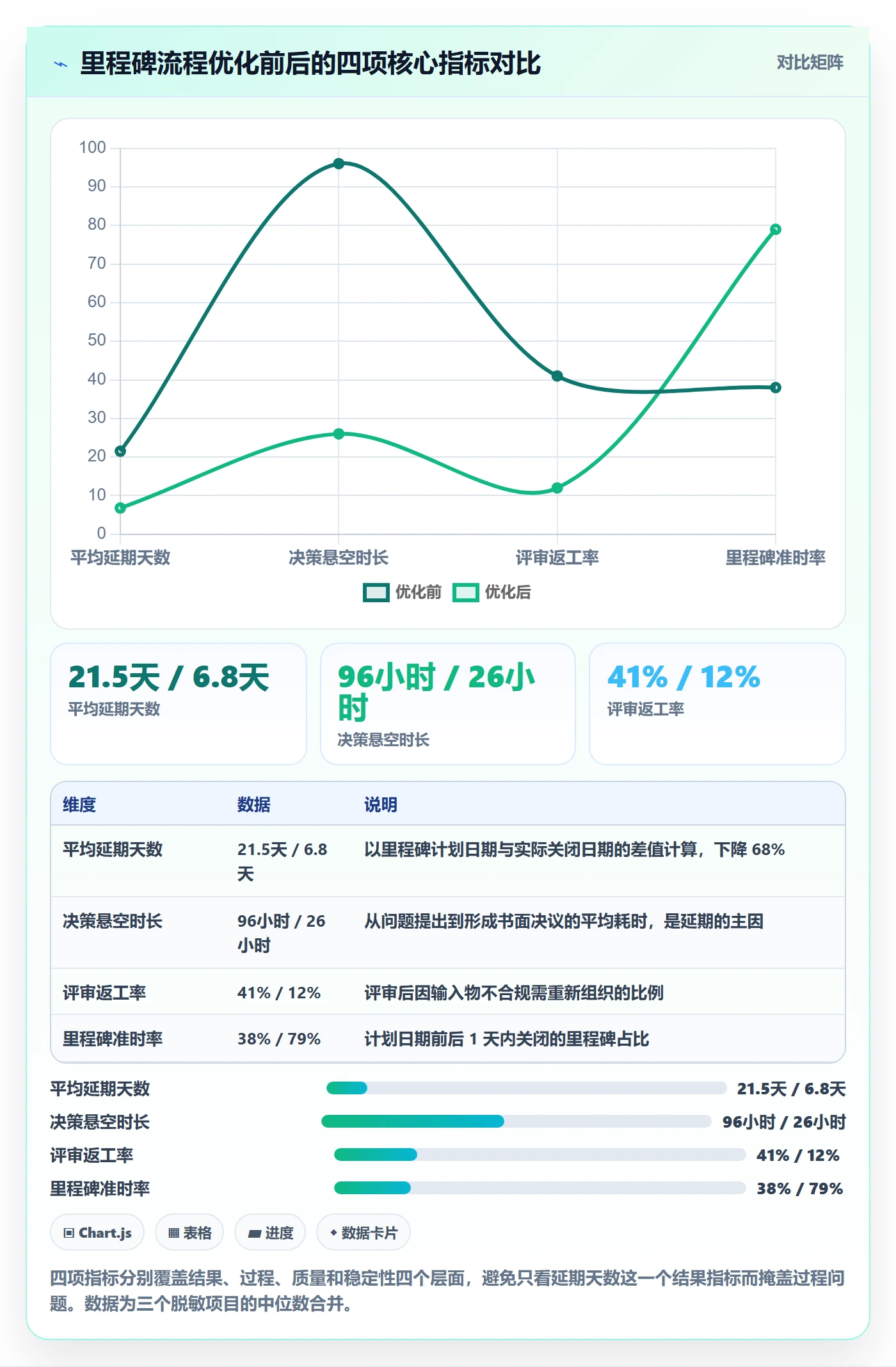The width and height of the screenshot is (896, 1367).
Task: Click the 进度 chip
Action: [x=270, y=1233]
